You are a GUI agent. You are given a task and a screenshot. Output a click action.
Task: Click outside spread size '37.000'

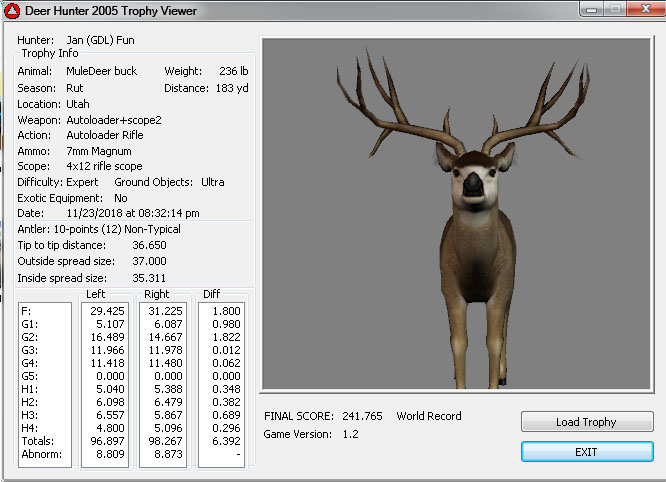[150, 261]
